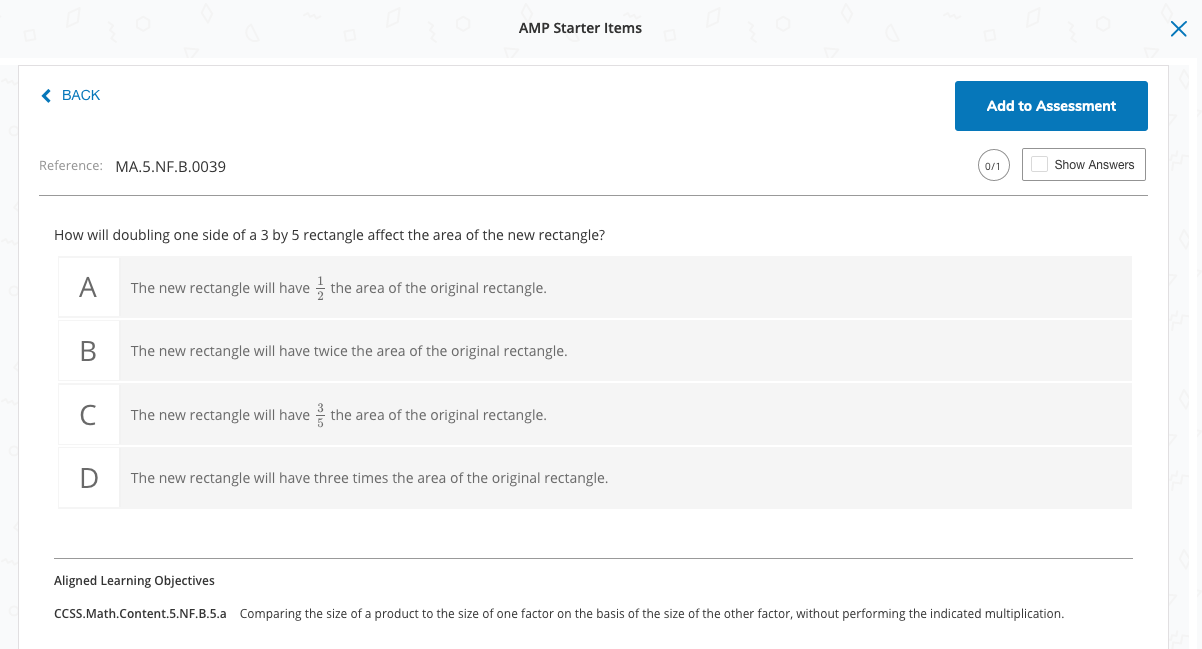Click the CCSS.Math.Content.5.NF.B.5.a standard code
The height and width of the screenshot is (649, 1202).
pos(140,613)
